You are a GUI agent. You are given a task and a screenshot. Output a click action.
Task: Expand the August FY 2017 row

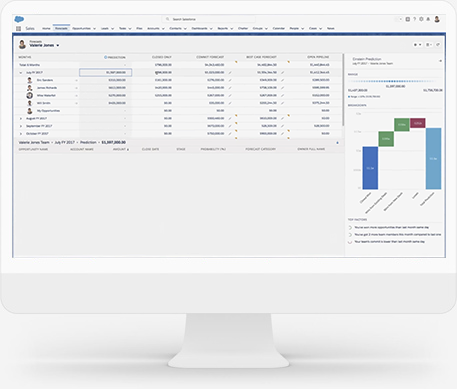coord(21,119)
